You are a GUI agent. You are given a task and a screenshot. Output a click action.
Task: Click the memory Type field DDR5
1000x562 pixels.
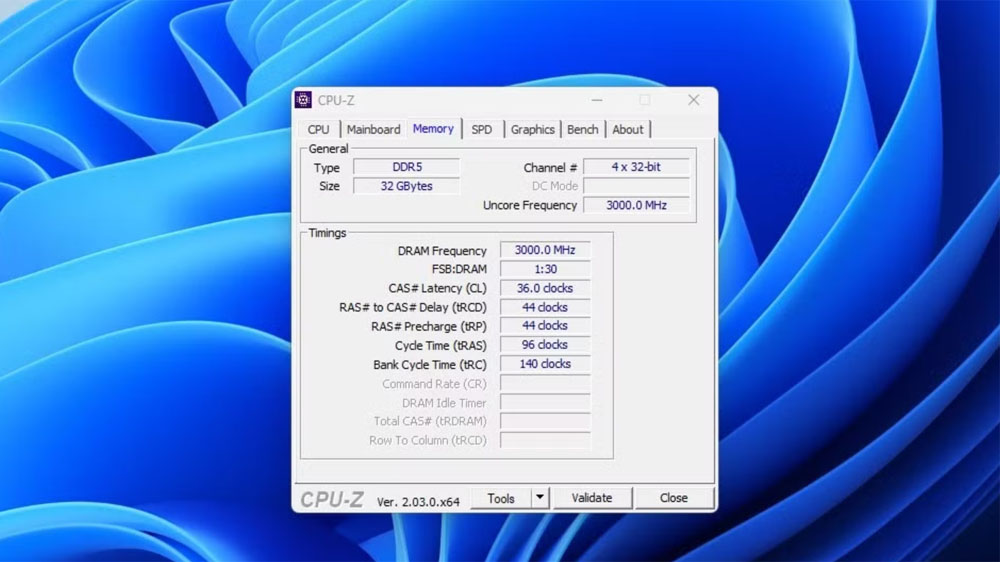click(x=407, y=167)
